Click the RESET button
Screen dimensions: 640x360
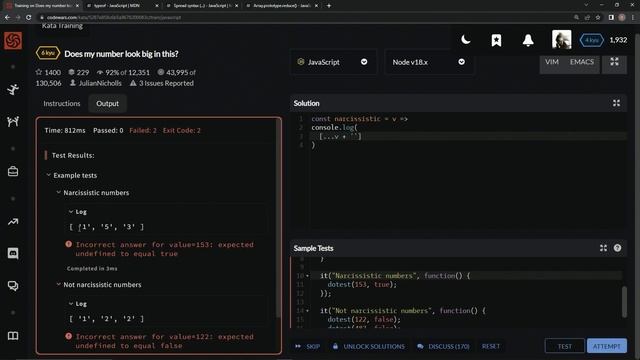491,346
